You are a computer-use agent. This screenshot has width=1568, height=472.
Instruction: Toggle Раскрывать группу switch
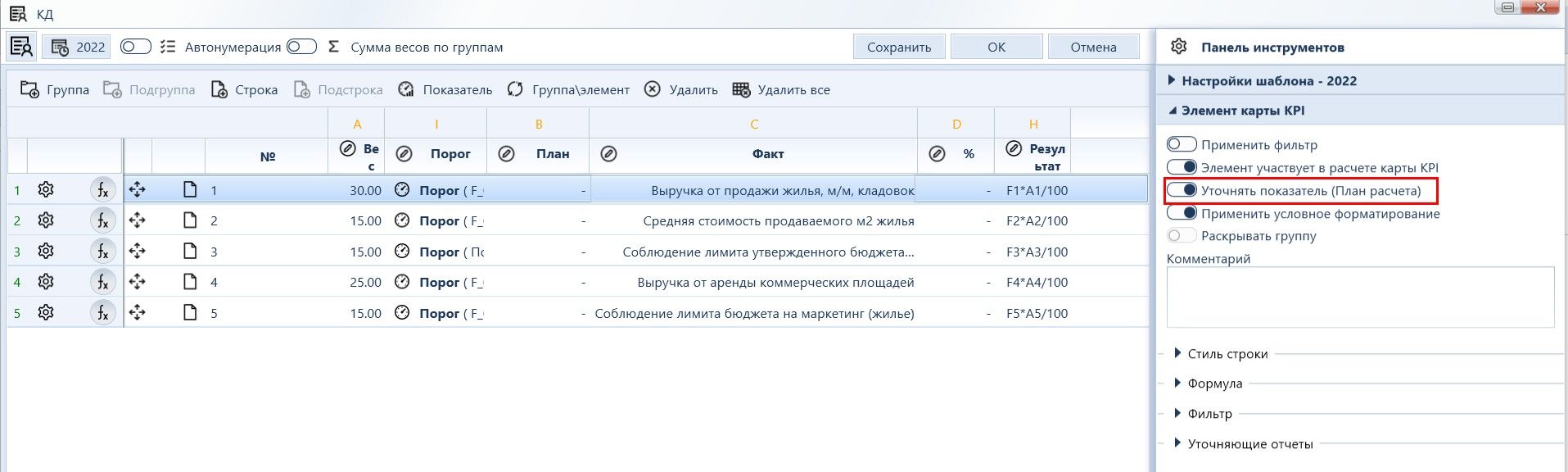pyautogui.click(x=1182, y=235)
